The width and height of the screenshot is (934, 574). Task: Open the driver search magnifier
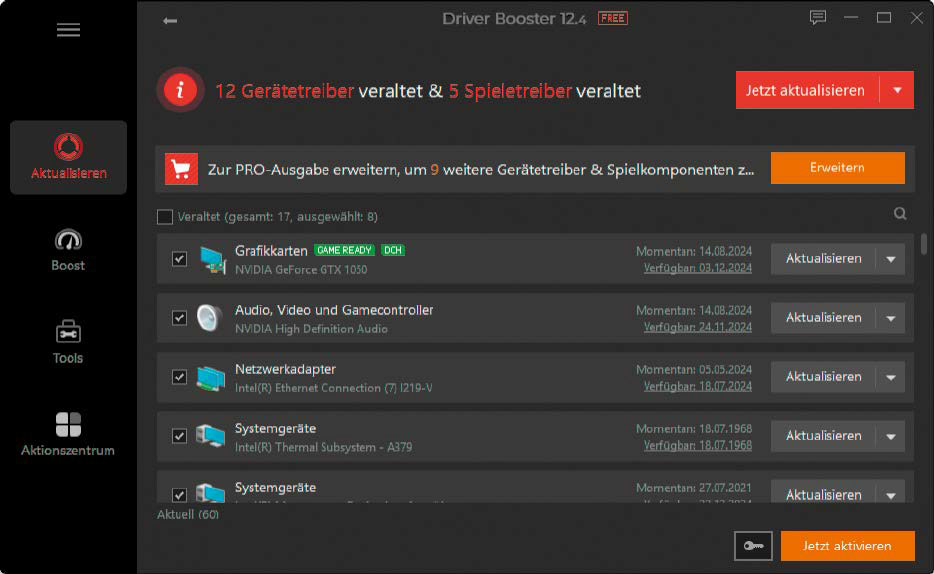900,214
